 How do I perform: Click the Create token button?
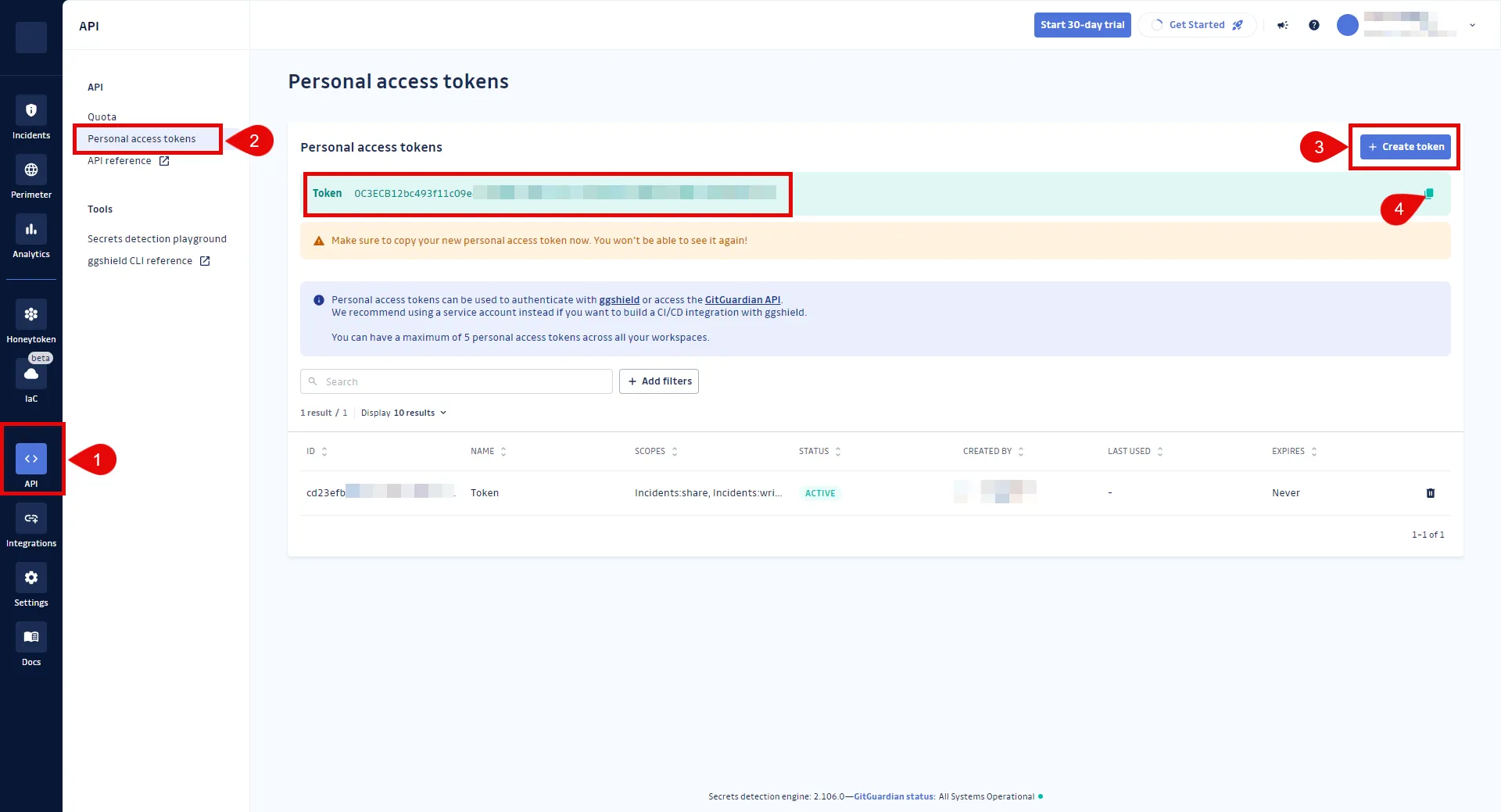[x=1405, y=146]
